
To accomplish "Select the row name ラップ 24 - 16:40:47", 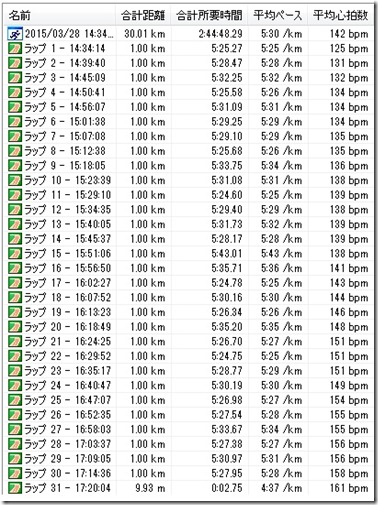I will 68,386.
